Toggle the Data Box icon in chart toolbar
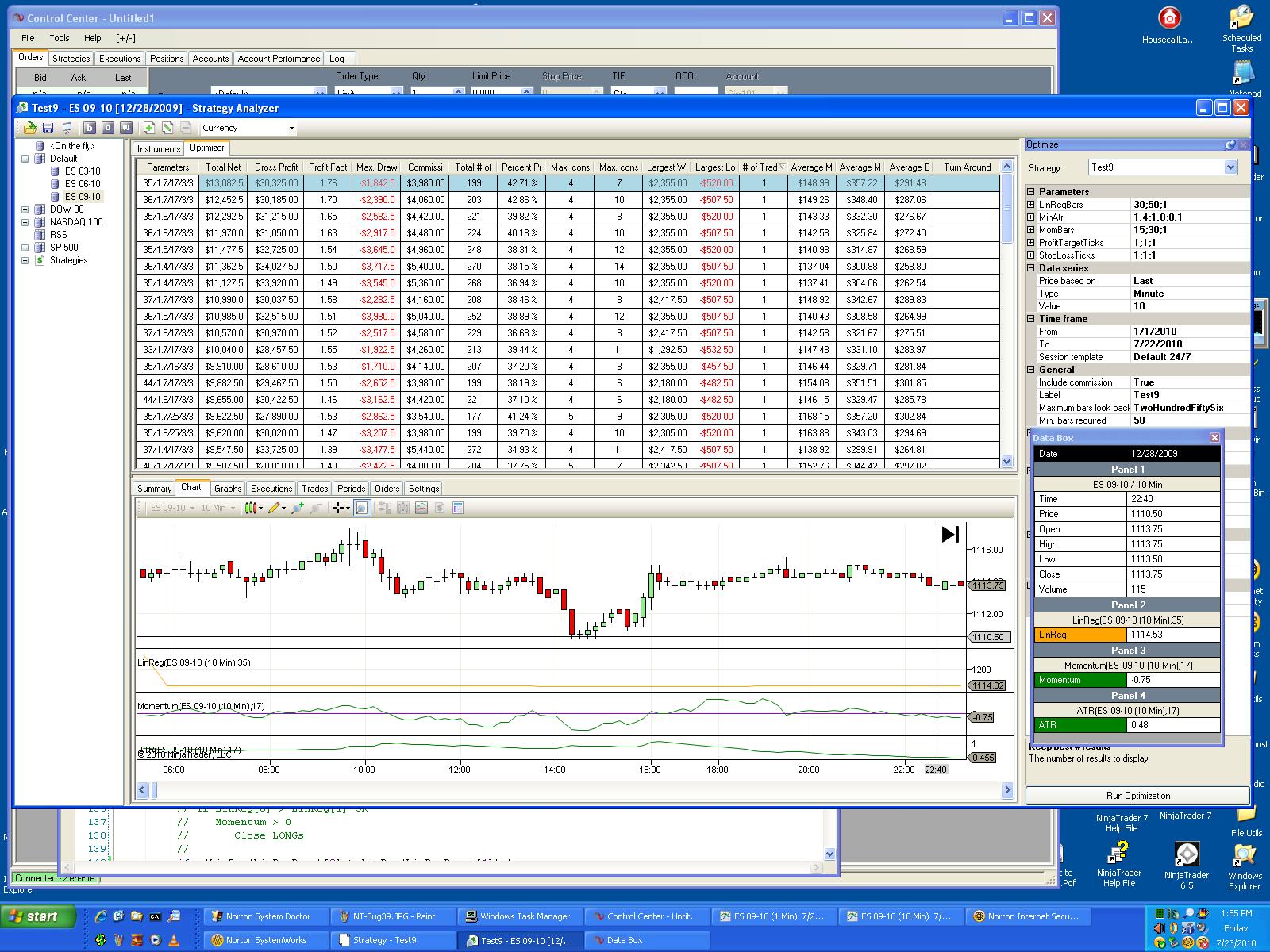Viewport: 1270px width, 952px height. (x=458, y=508)
